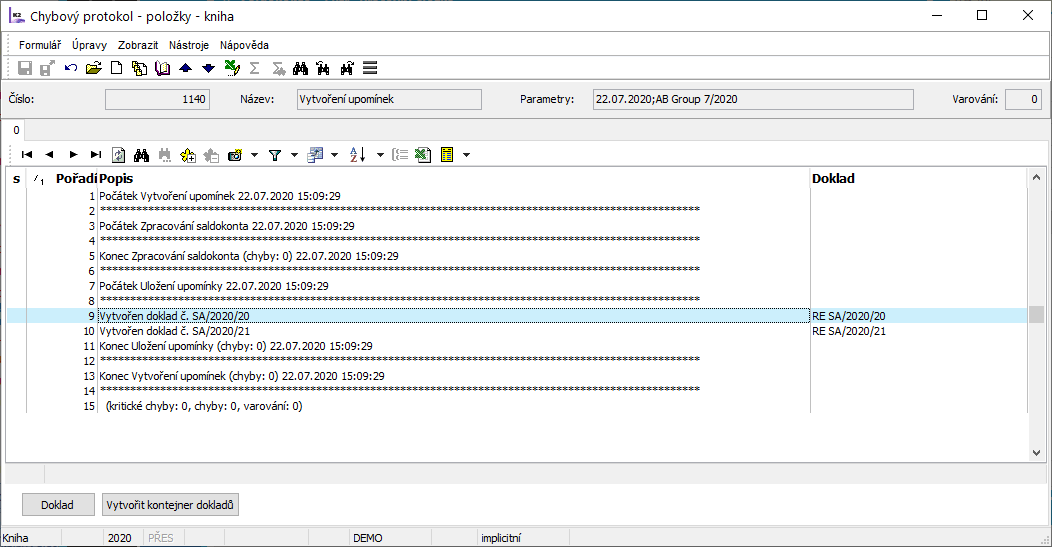Image resolution: width=1052 pixels, height=547 pixels.
Task: Click the grid scrollbar down arrow
Action: click(1037, 453)
